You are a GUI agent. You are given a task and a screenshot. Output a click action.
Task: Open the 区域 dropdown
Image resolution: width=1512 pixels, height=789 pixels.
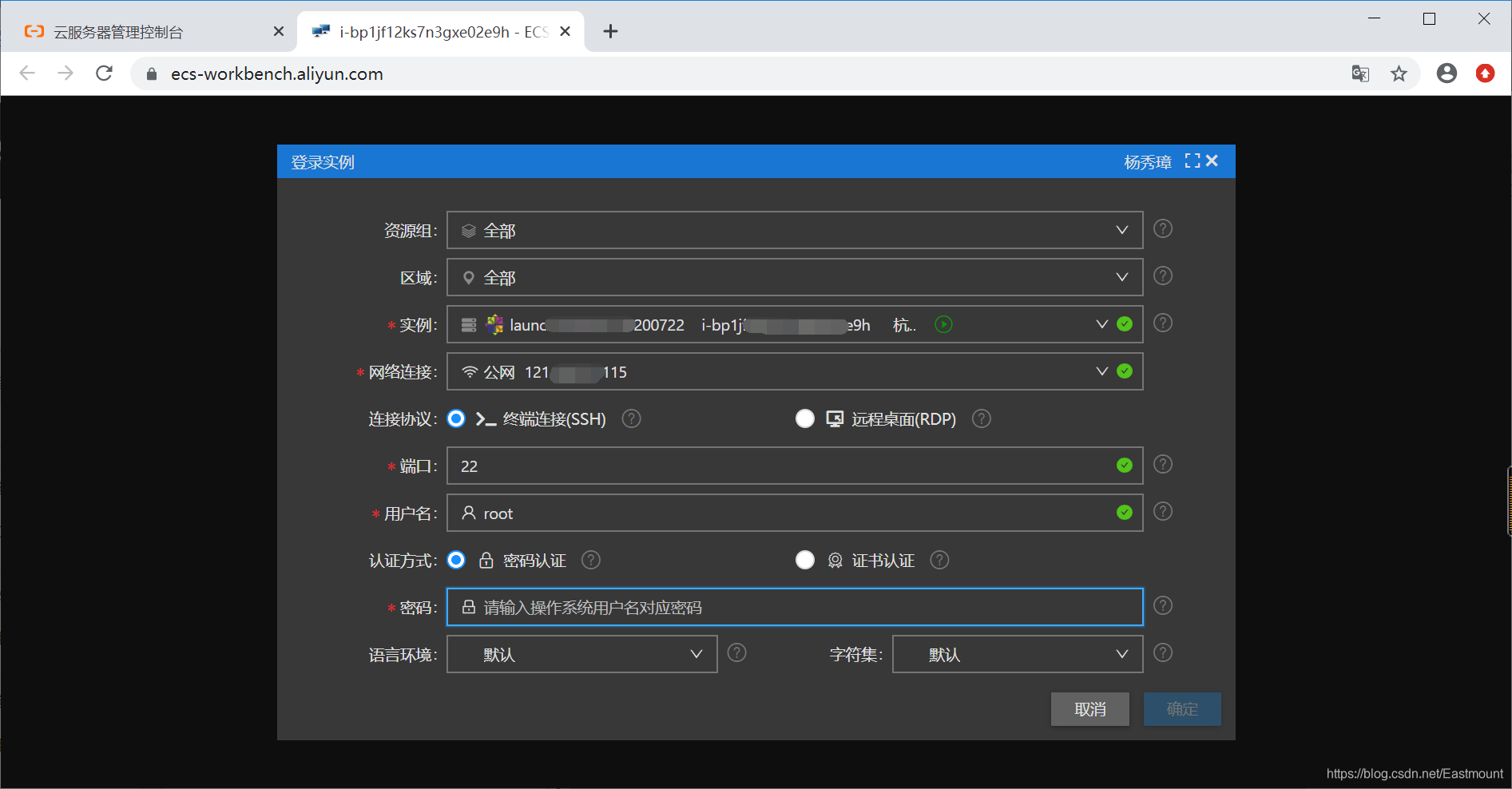click(795, 277)
